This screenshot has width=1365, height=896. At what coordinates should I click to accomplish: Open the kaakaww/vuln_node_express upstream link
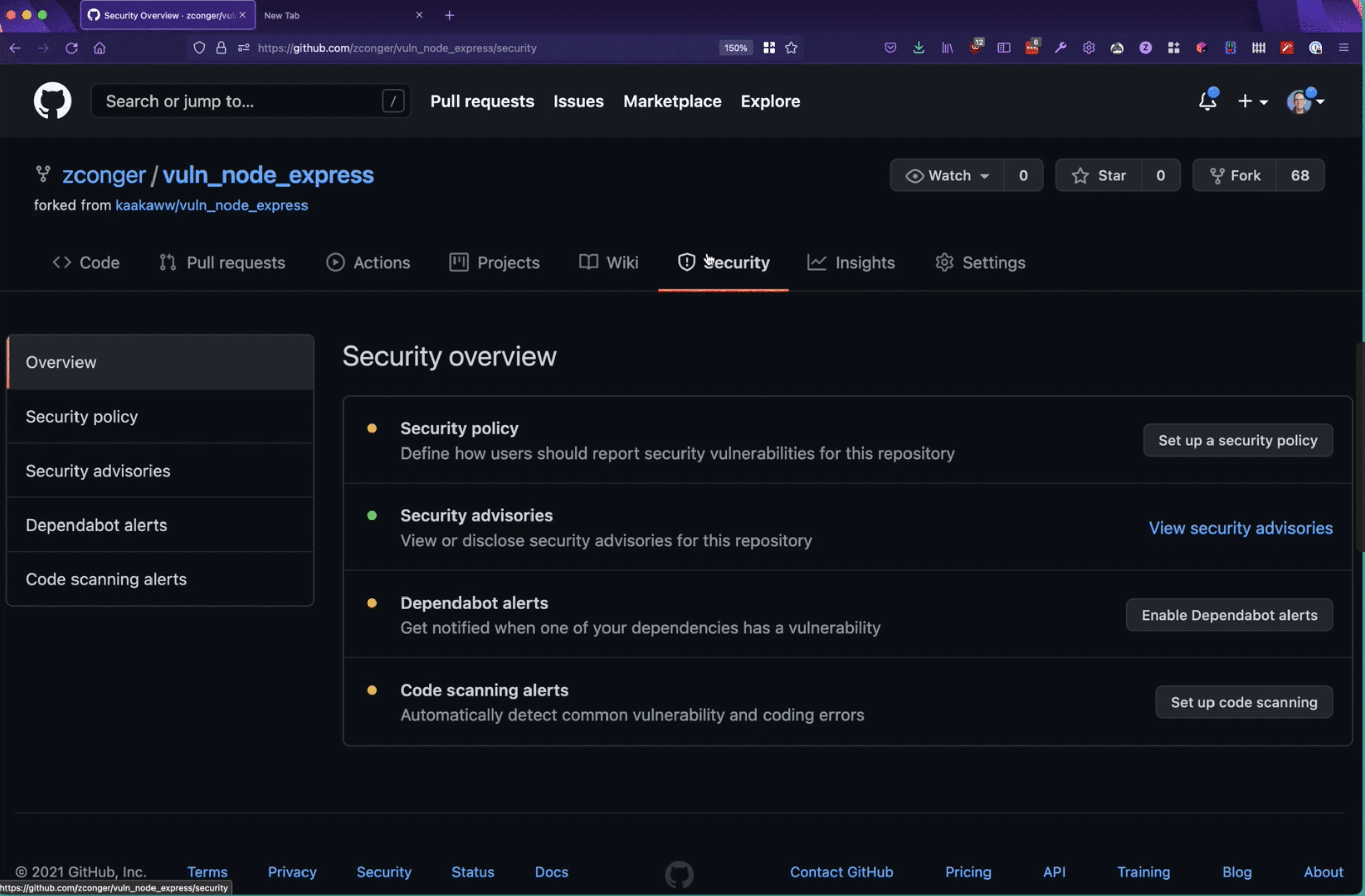click(211, 205)
